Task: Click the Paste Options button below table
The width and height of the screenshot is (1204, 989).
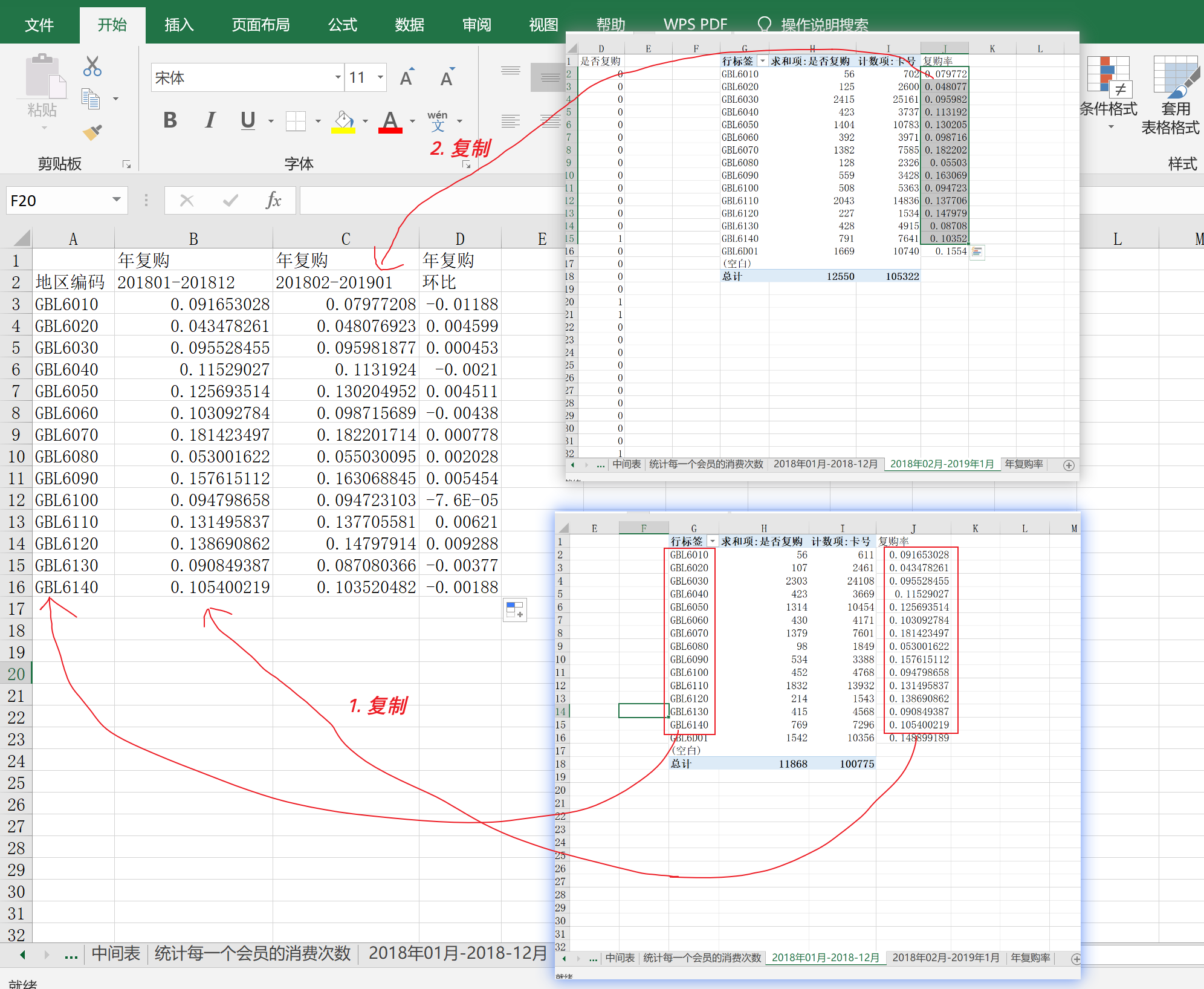Action: click(x=514, y=609)
